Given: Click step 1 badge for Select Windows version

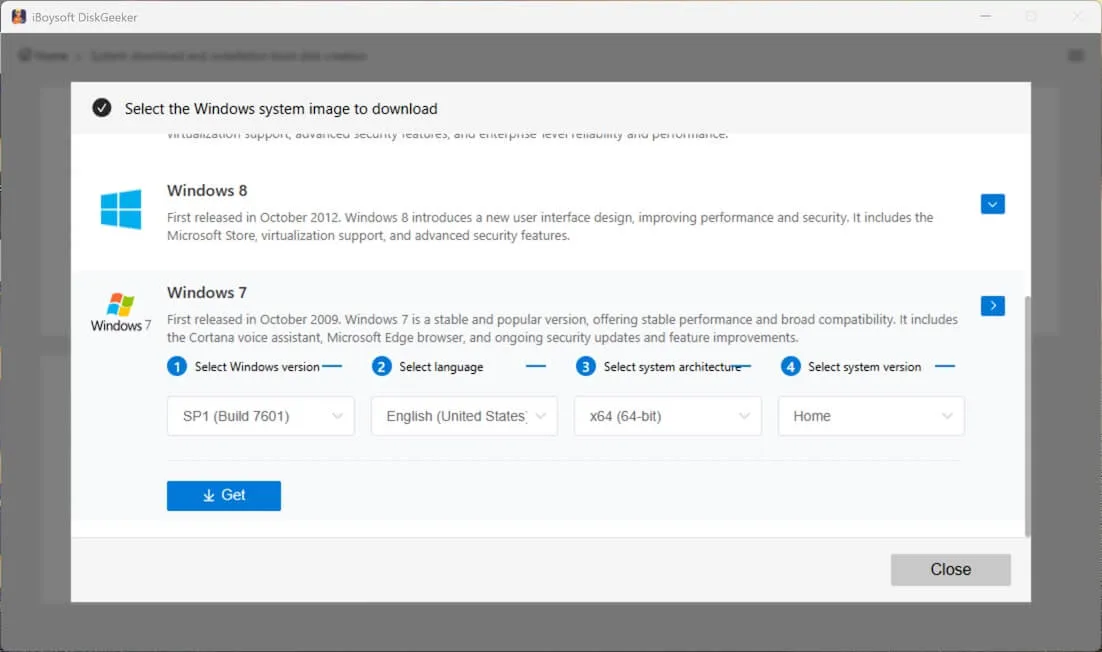Looking at the screenshot, I should 178,366.
